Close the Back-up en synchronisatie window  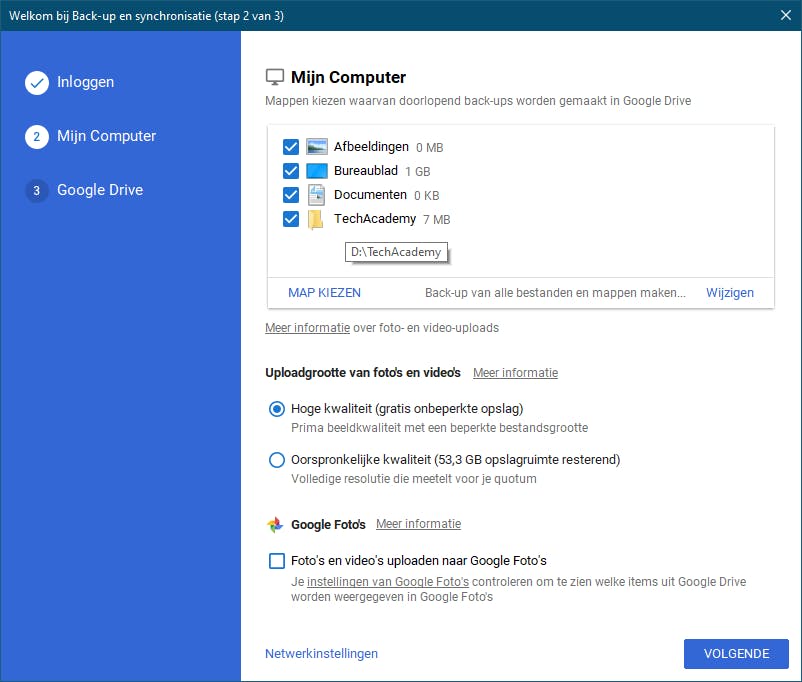point(786,15)
